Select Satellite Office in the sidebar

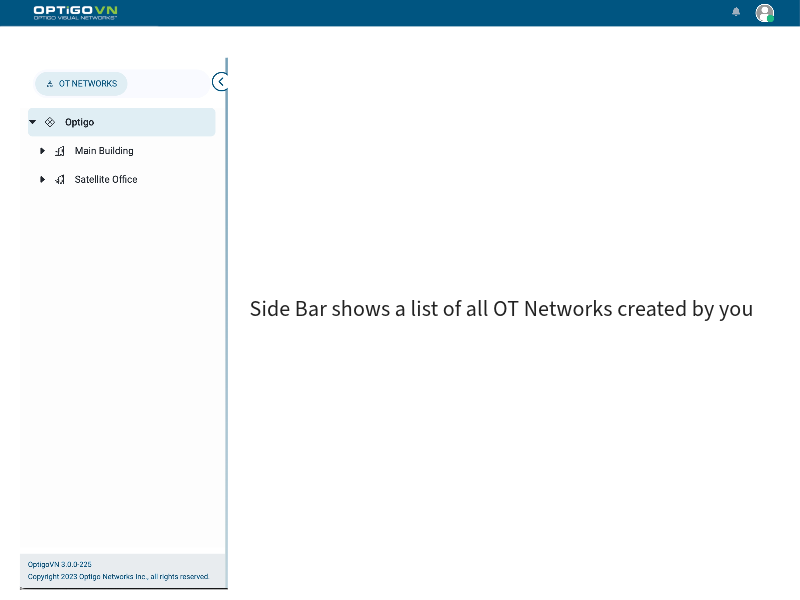105,179
